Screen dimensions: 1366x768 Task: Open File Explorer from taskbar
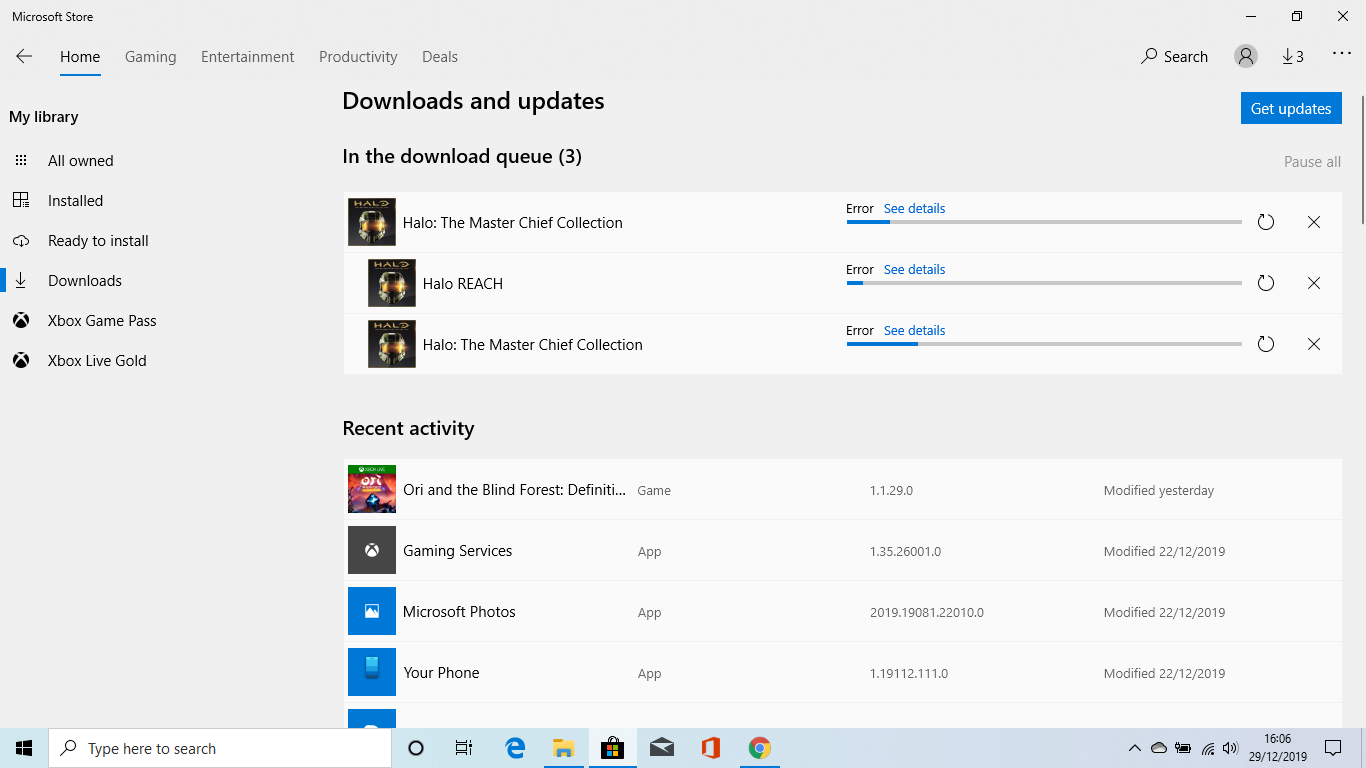(563, 748)
